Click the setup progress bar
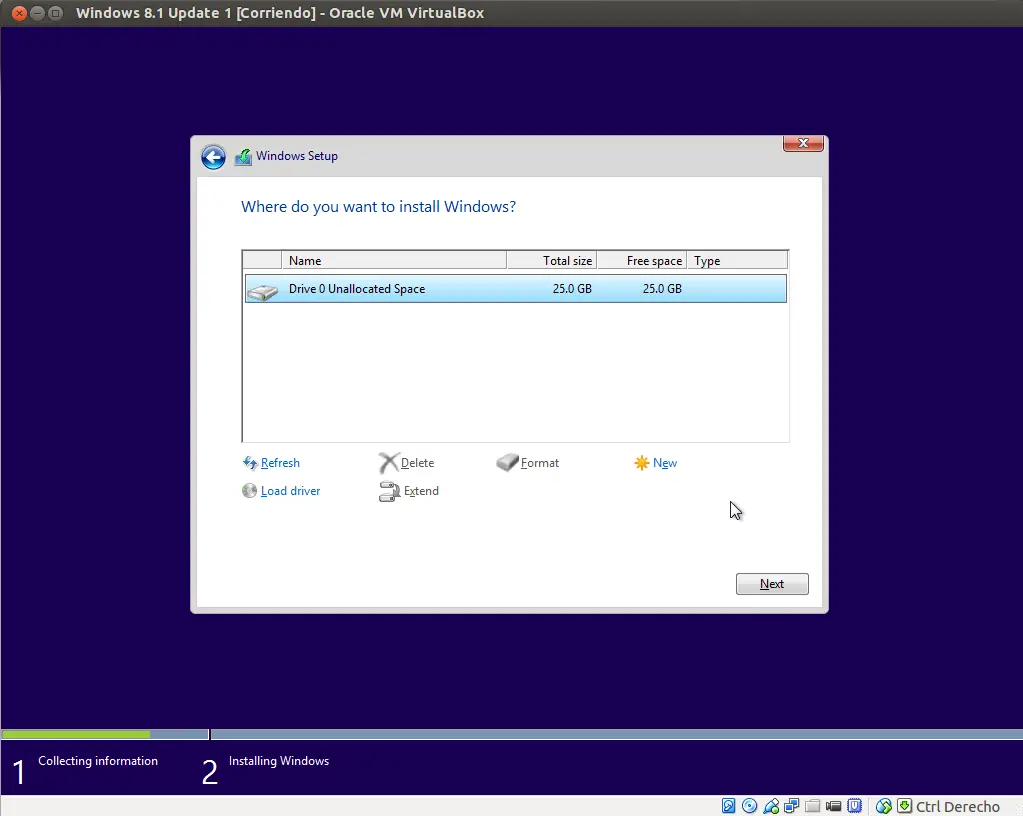 pos(512,734)
